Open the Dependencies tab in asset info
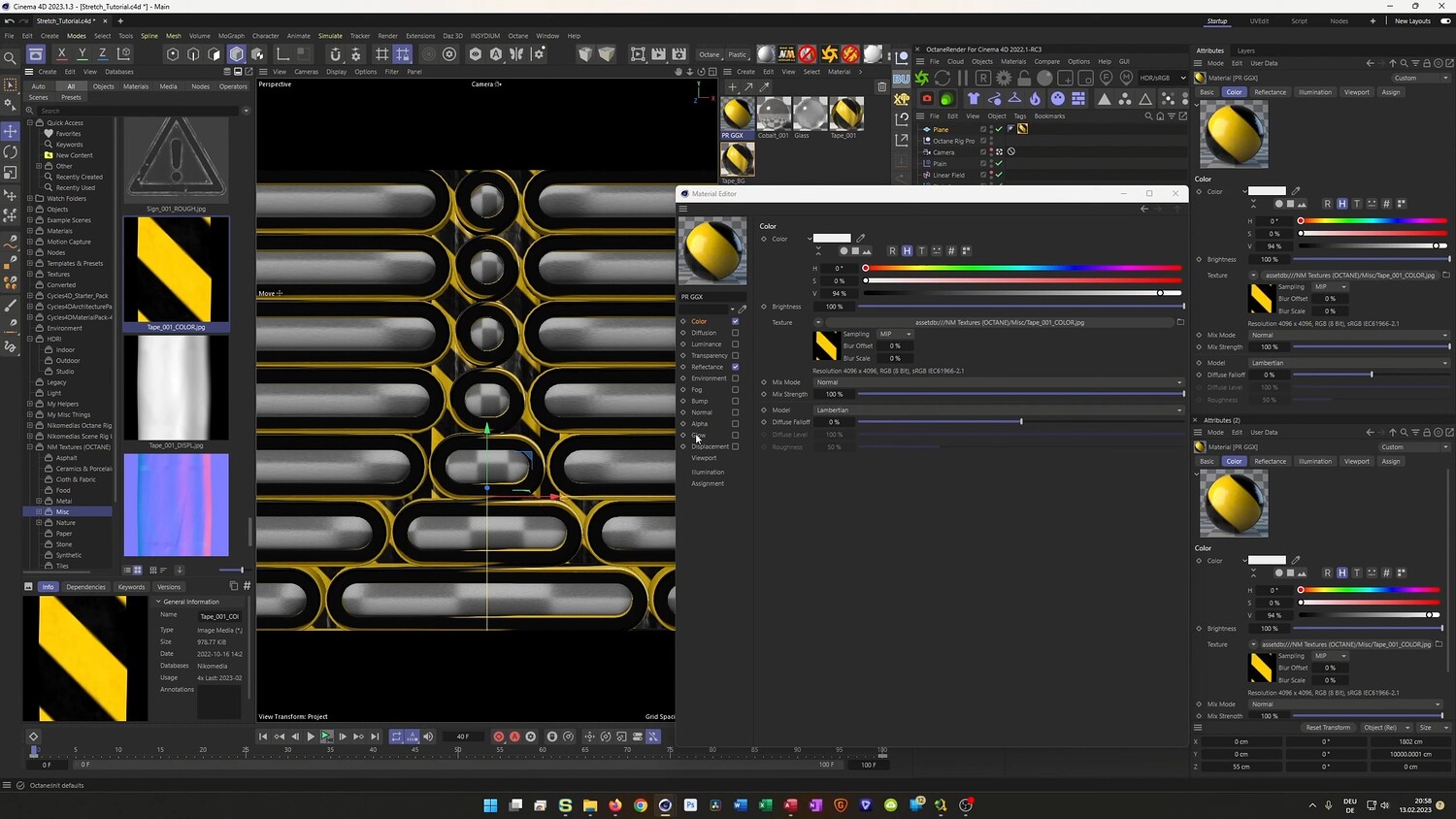 point(85,587)
